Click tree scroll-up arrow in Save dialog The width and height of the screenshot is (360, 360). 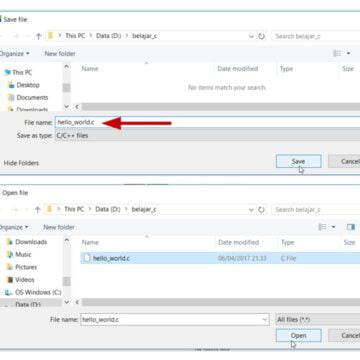tap(66, 67)
